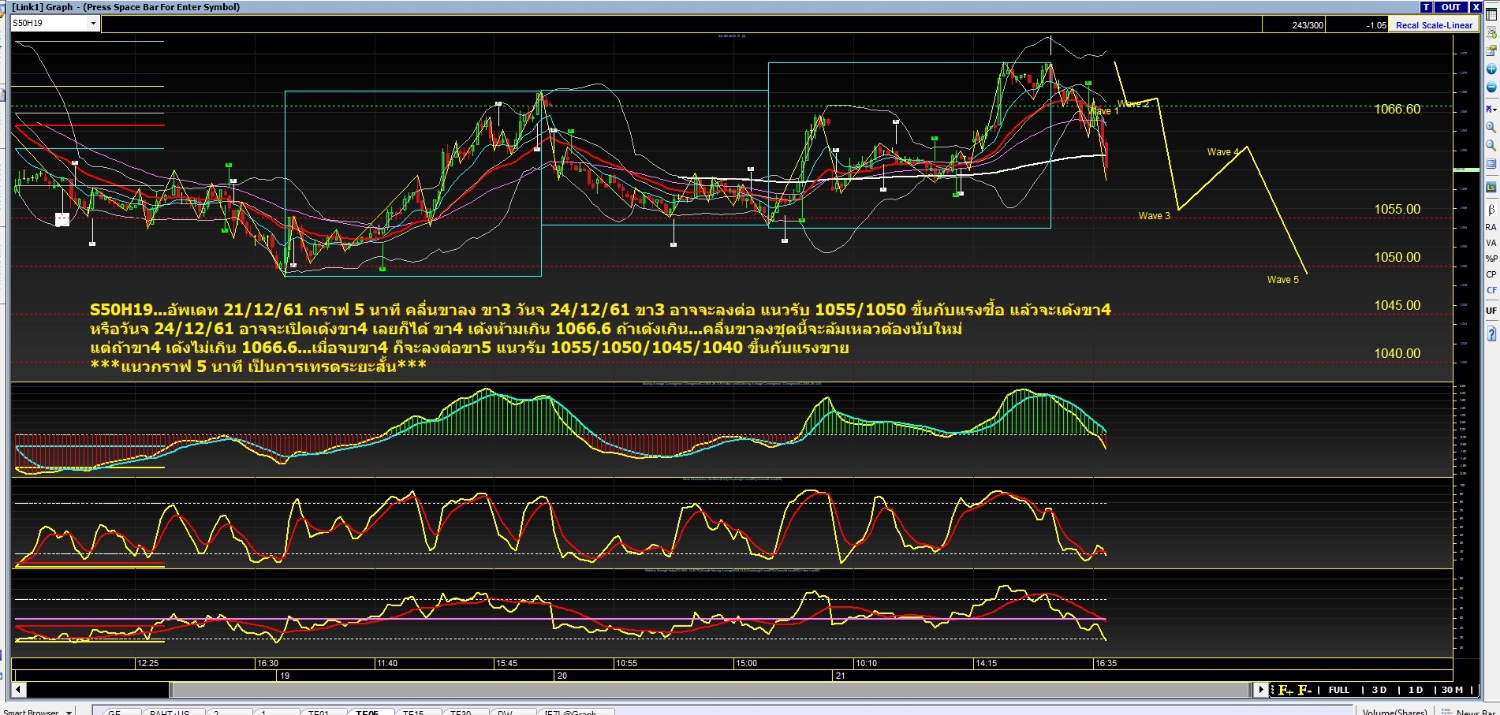
Task: Click the blue minus zoom-out icon
Action: pyautogui.click(x=1491, y=87)
